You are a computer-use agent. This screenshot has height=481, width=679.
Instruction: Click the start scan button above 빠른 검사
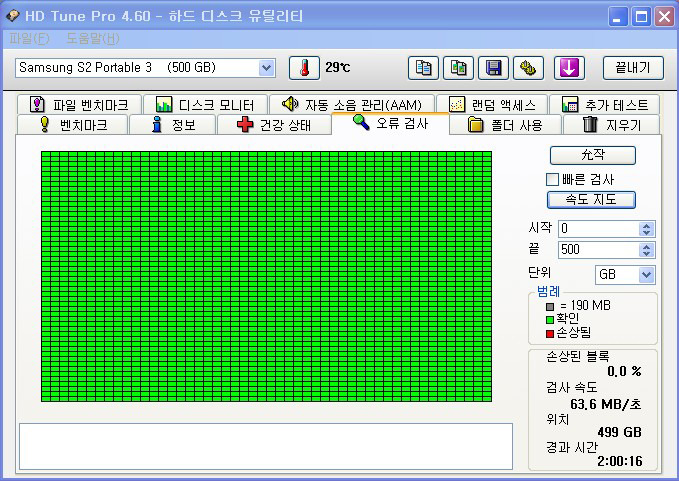(593, 155)
